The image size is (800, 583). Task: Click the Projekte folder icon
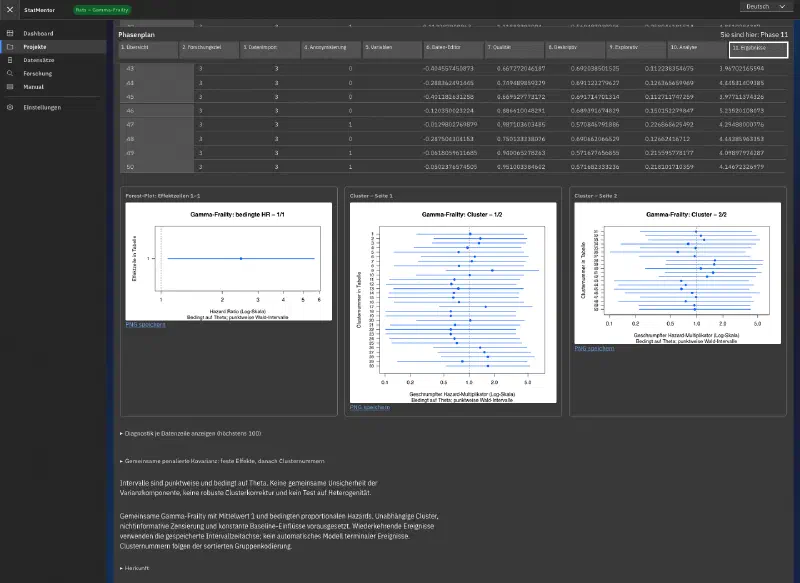pos(10,46)
